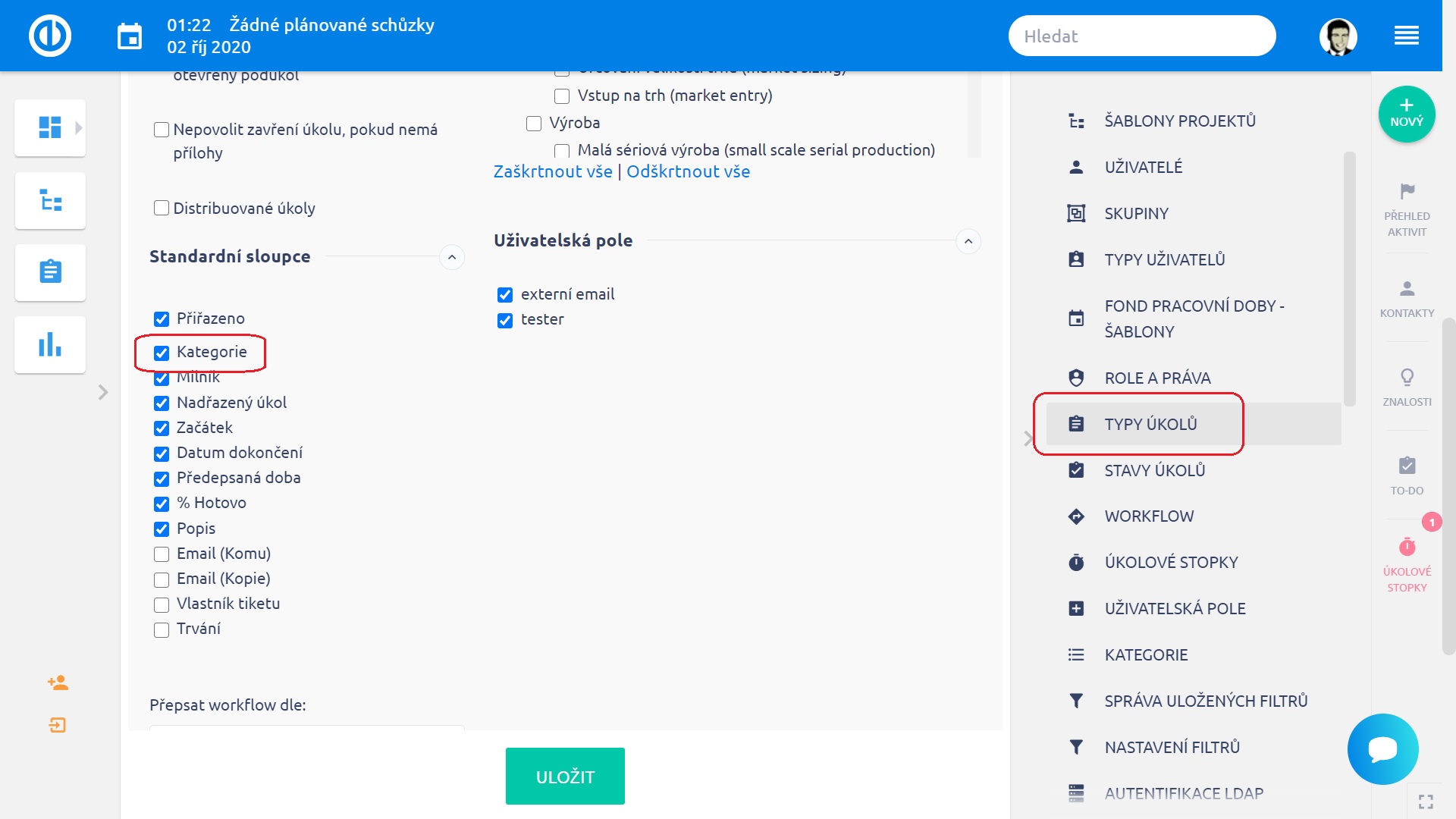This screenshot has width=1456, height=819.
Task: Uncheck the Kategorie column checkbox
Action: pyautogui.click(x=162, y=353)
